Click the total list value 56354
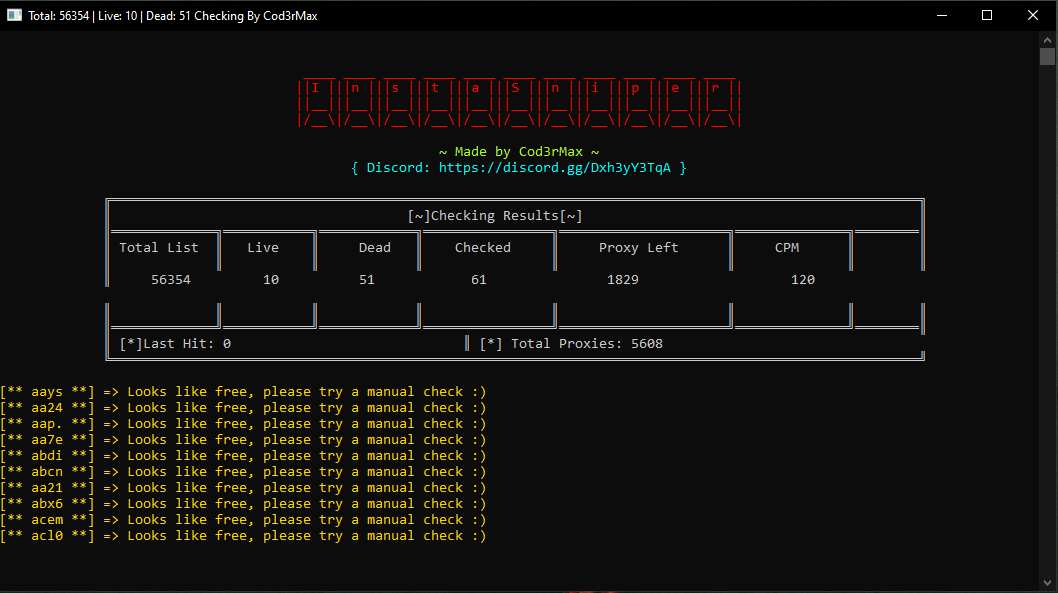Screen dimensions: 1058x593 (x=171, y=279)
